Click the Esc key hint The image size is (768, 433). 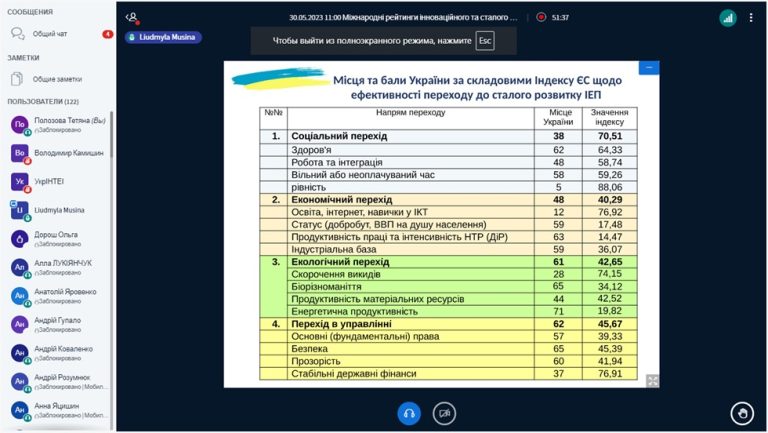(485, 41)
